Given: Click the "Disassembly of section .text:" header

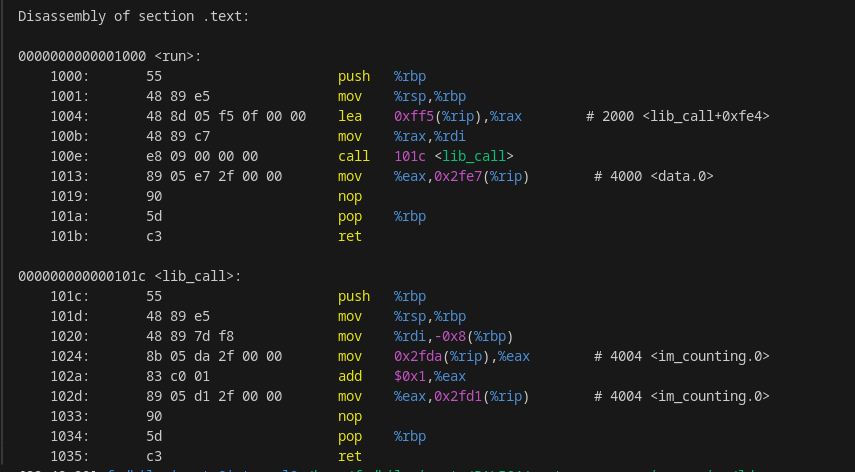Looking at the screenshot, I should tap(134, 16).
